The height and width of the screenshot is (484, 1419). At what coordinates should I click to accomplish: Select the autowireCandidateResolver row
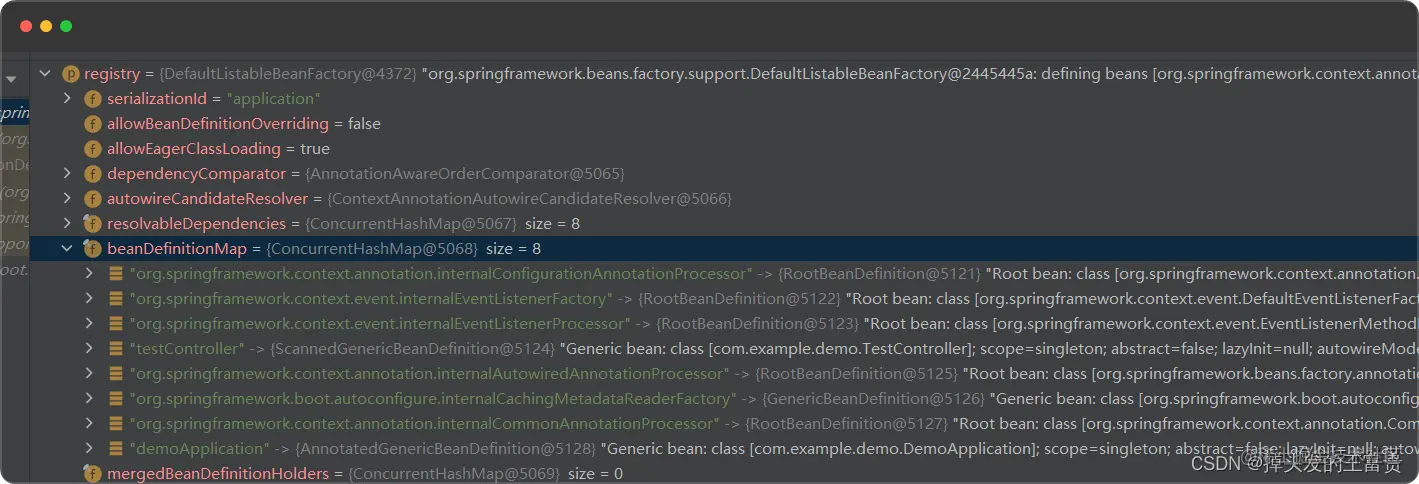724,199
